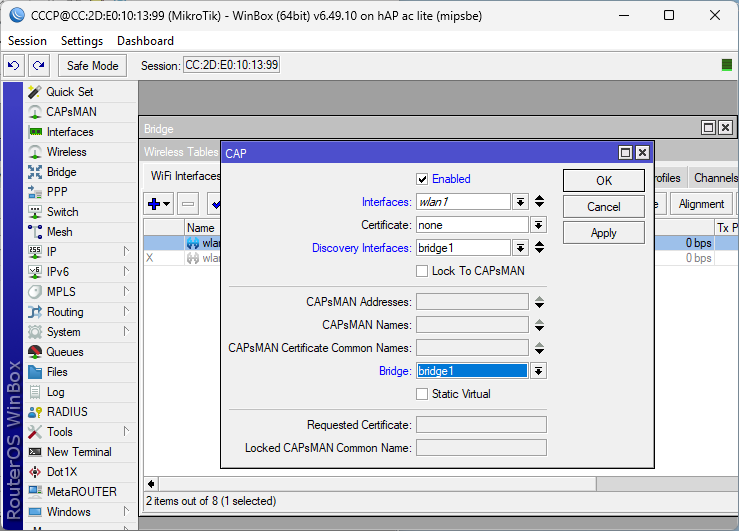739x531 pixels.
Task: Switch to the WiFi Interfaces tab
Action: point(185,176)
